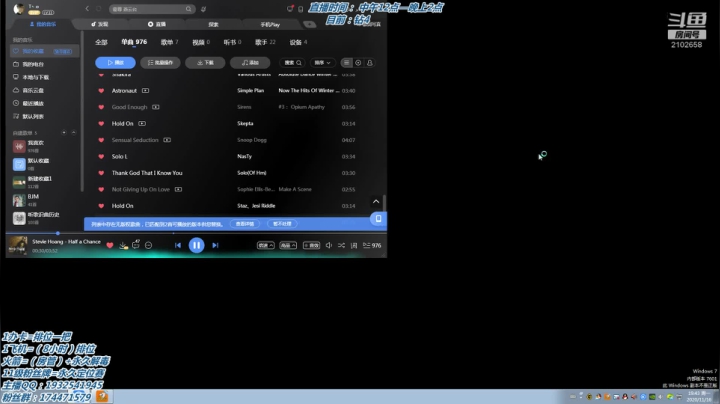720x404 pixels.
Task: Switch to album view icon
Action: pos(358,62)
